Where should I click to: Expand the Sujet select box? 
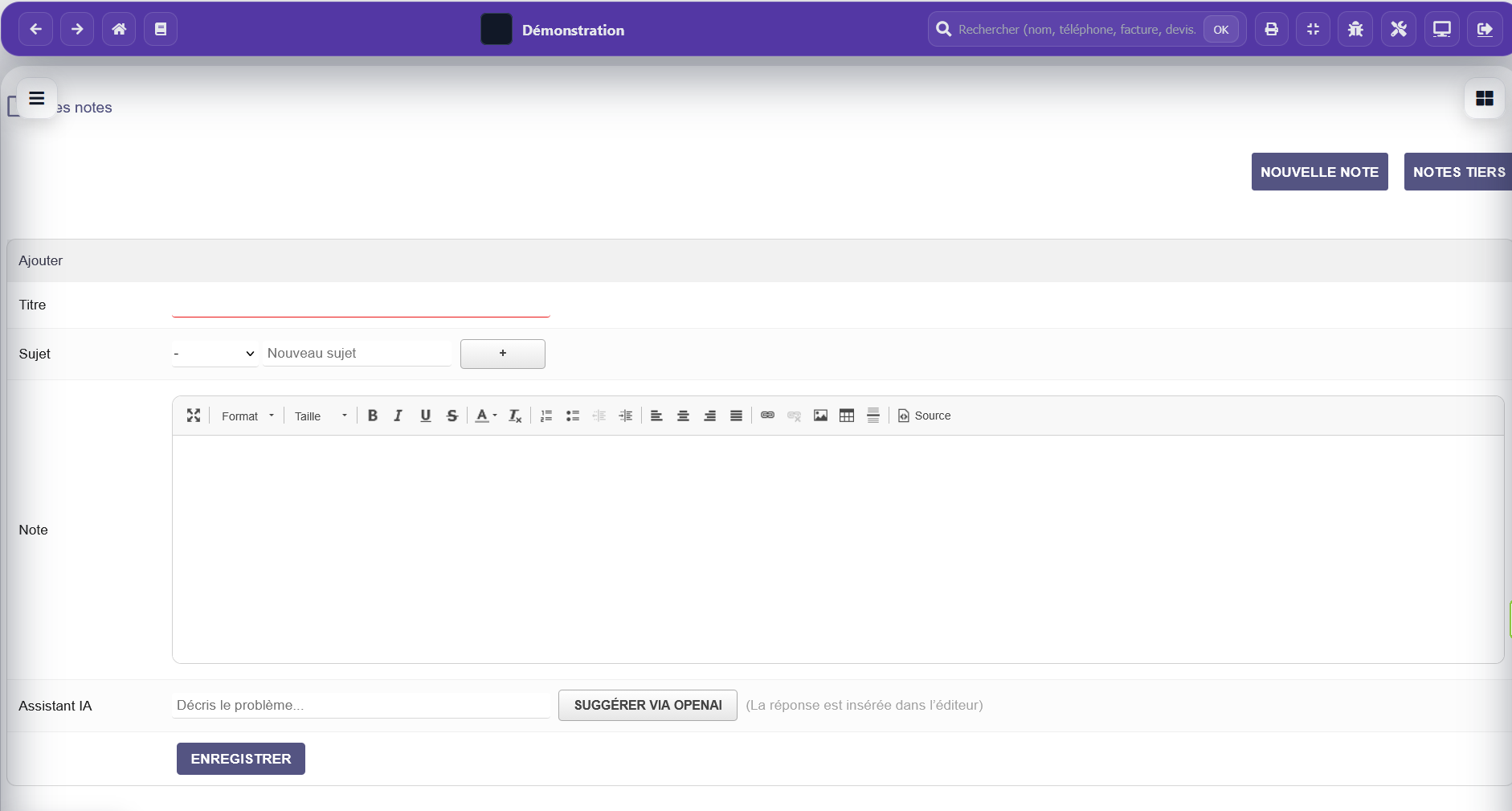coord(215,354)
